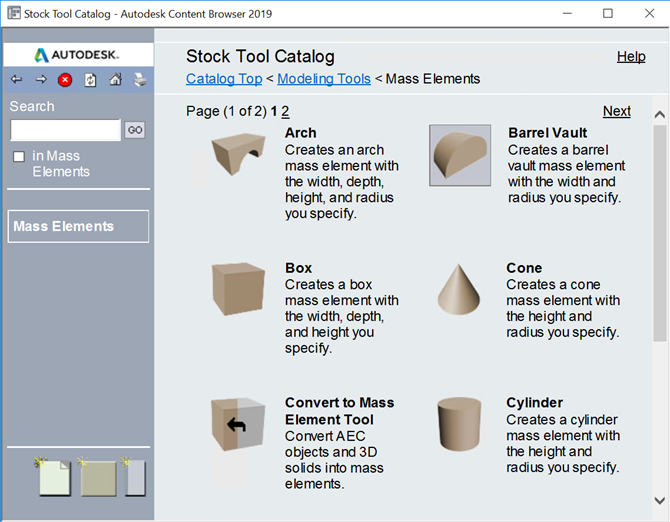Click the Box tool title
The width and height of the screenshot is (670, 522).
click(x=299, y=268)
